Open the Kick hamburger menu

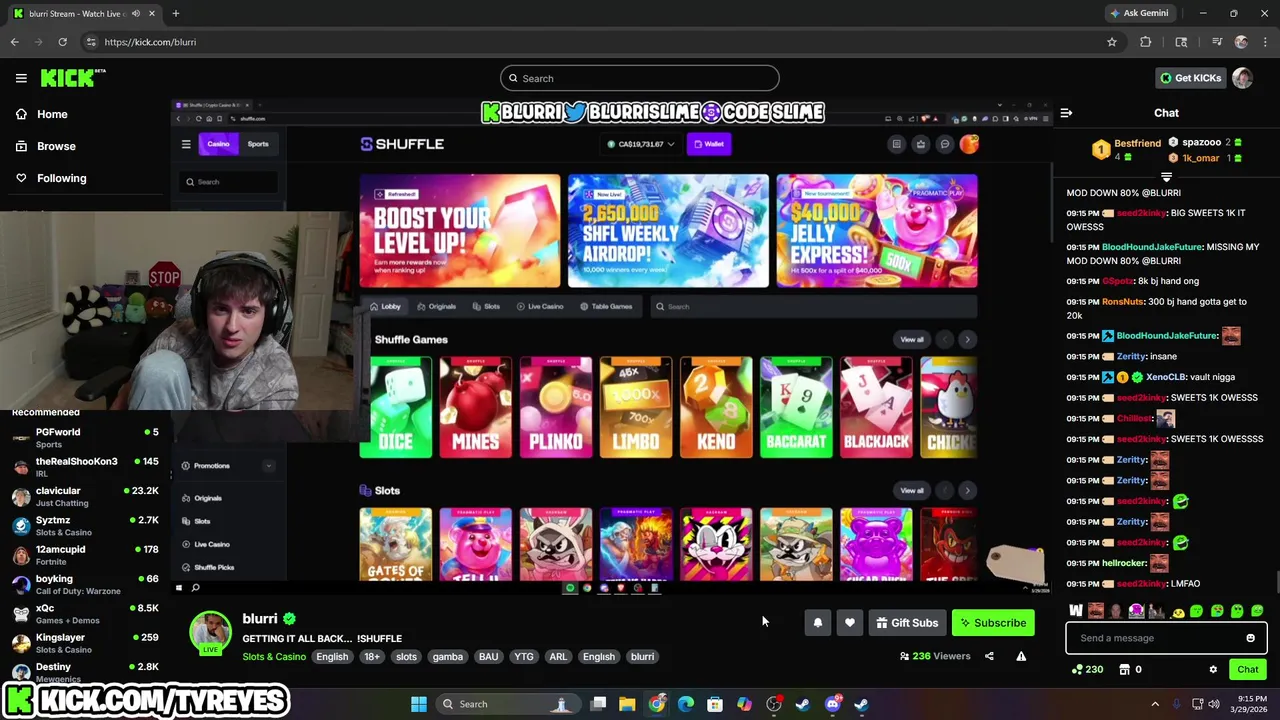pyautogui.click(x=21, y=78)
